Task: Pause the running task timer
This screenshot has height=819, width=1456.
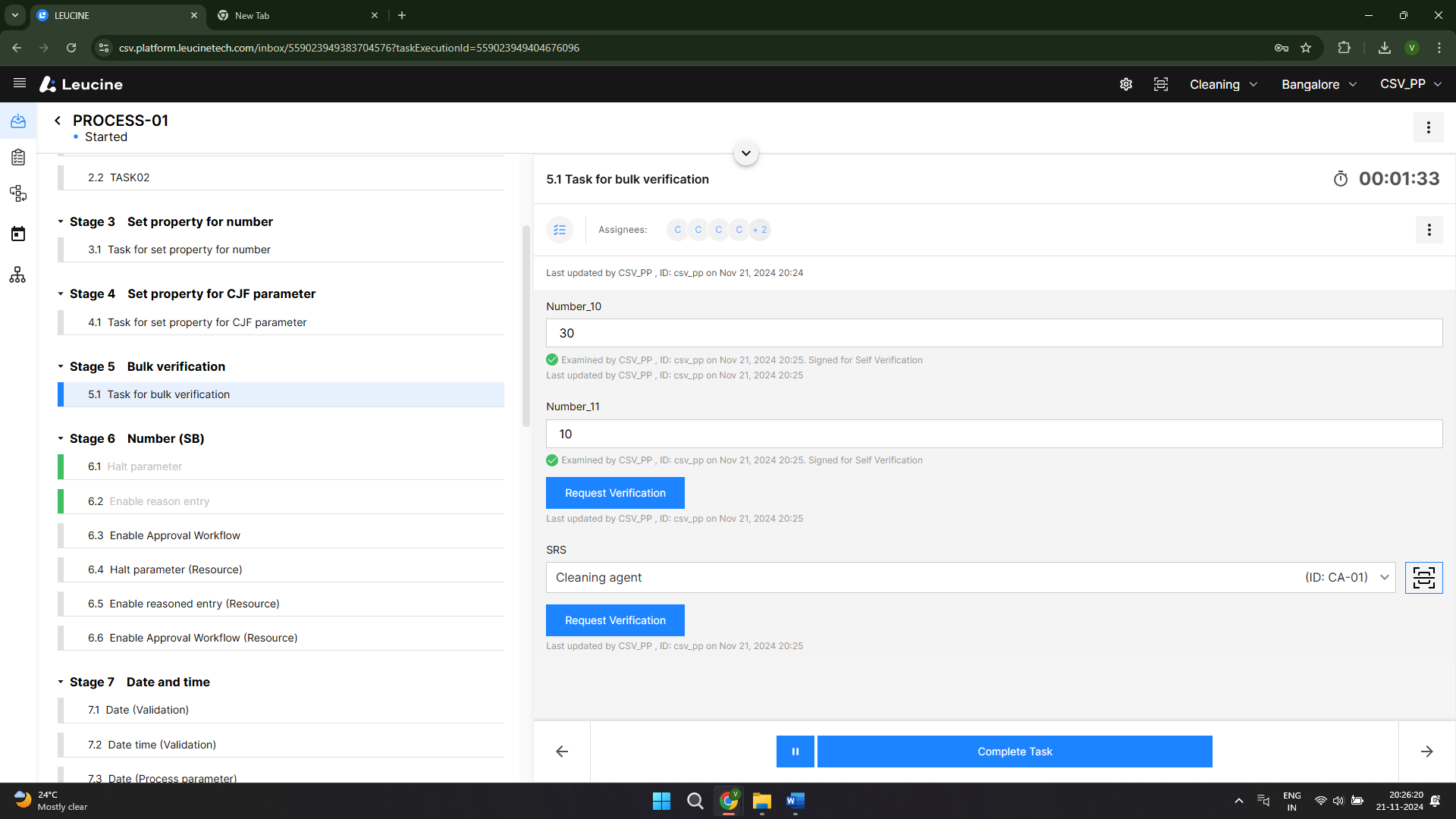Action: [795, 752]
